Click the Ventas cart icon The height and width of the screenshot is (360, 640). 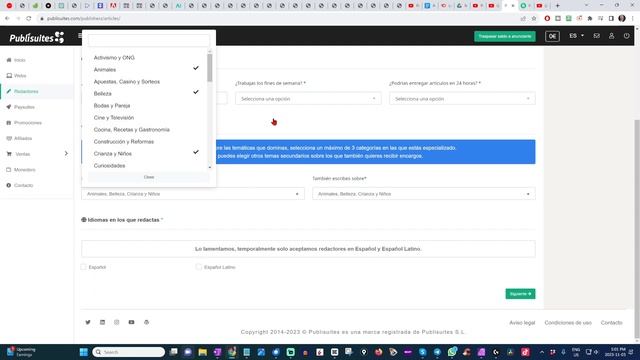(9, 154)
